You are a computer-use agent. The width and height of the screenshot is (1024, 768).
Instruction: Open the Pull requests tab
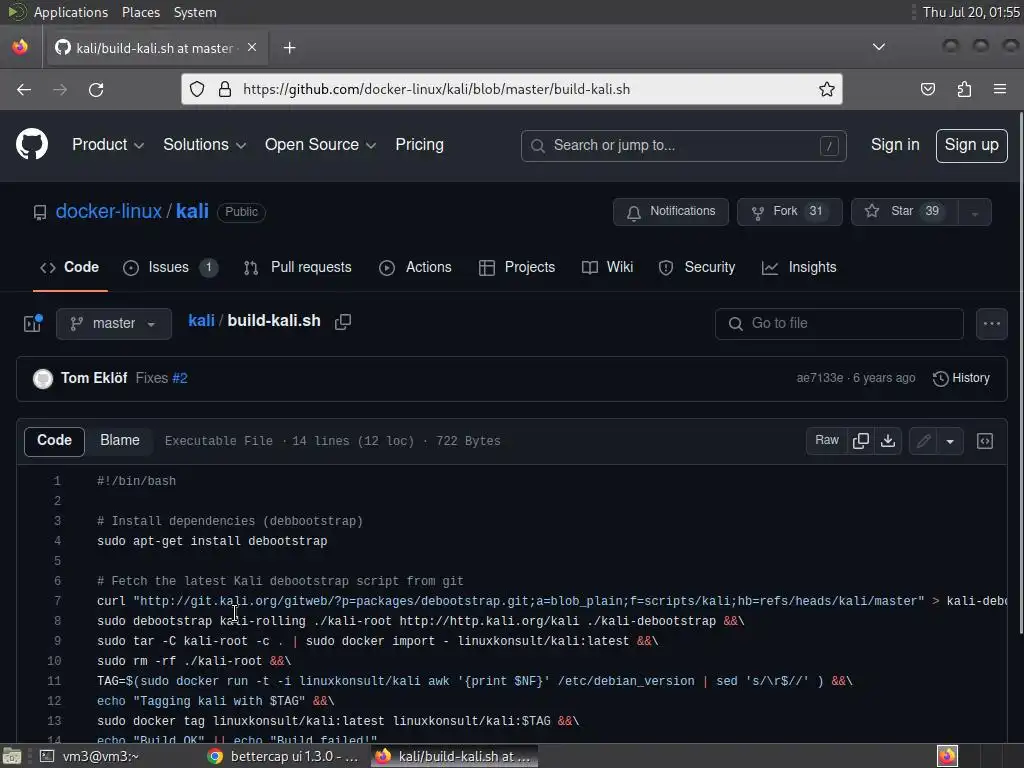[x=298, y=267]
